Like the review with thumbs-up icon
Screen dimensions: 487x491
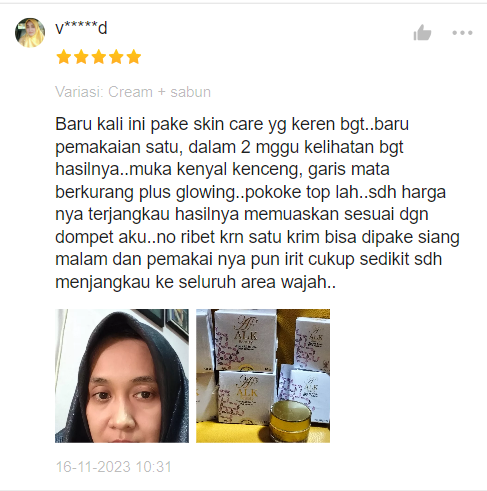422,33
